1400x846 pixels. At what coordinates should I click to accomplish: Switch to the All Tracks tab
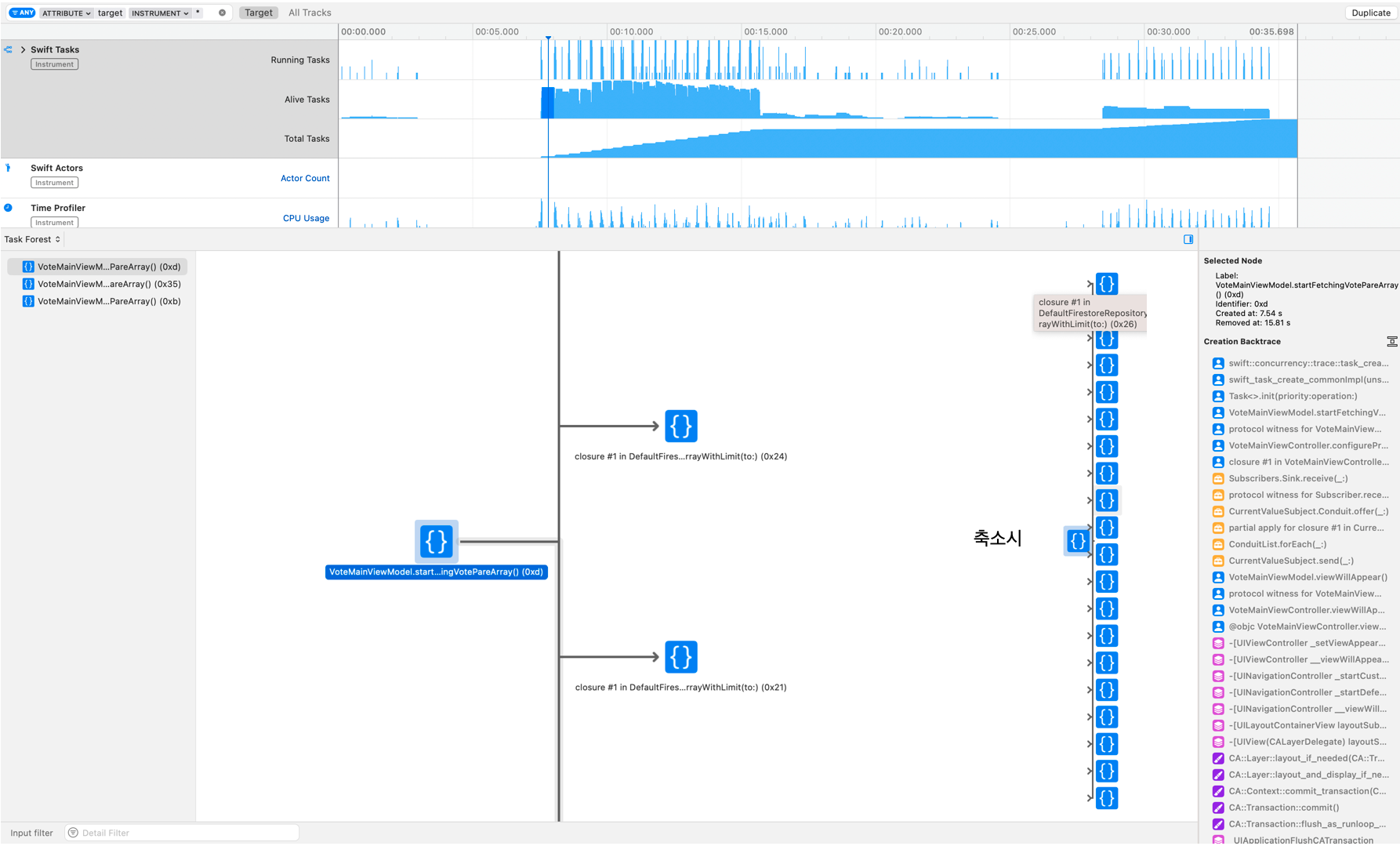click(310, 13)
